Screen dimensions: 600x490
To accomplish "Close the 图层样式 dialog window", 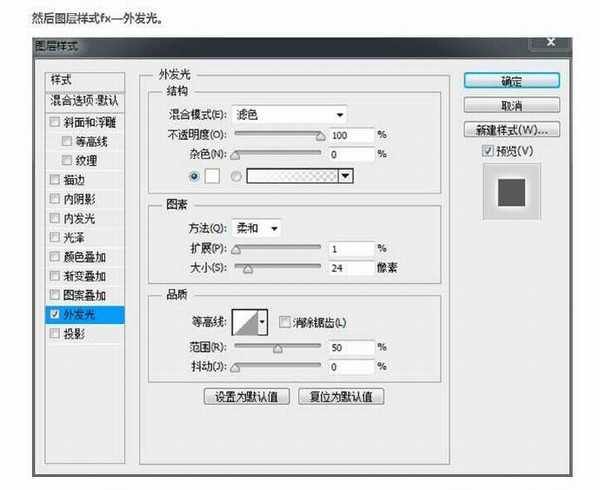I will pos(550,42).
